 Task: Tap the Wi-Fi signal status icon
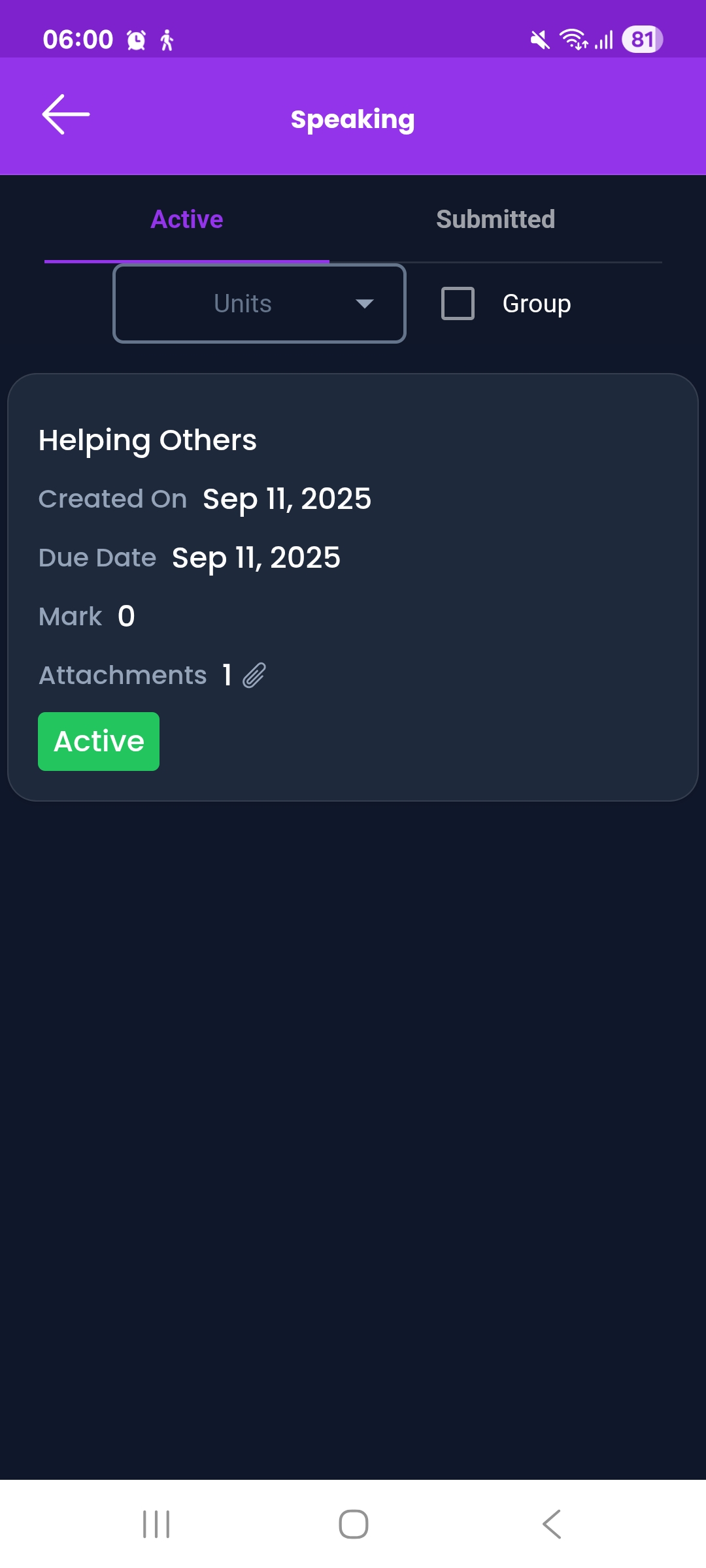574,40
